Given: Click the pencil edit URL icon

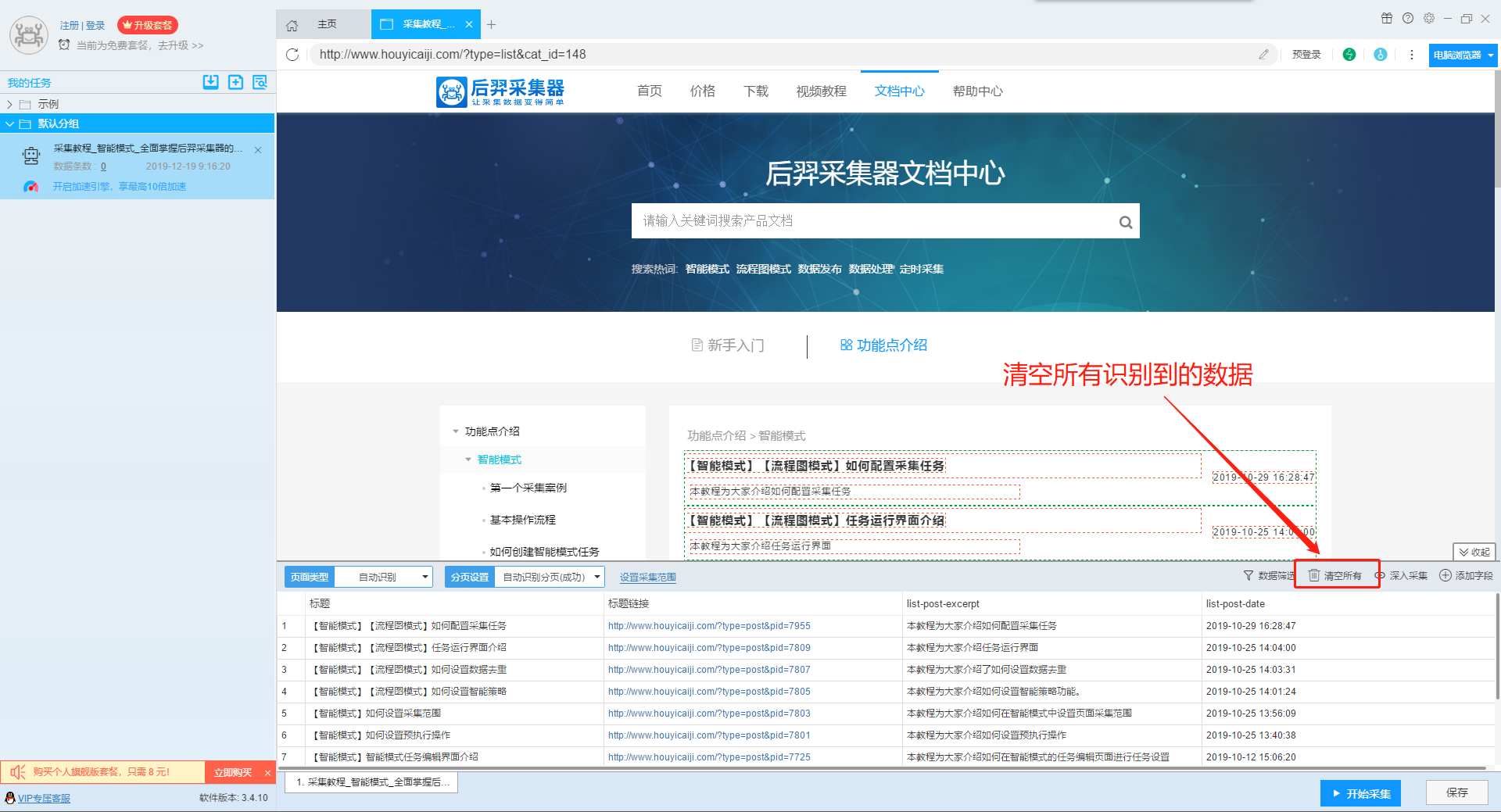Looking at the screenshot, I should (x=1263, y=55).
